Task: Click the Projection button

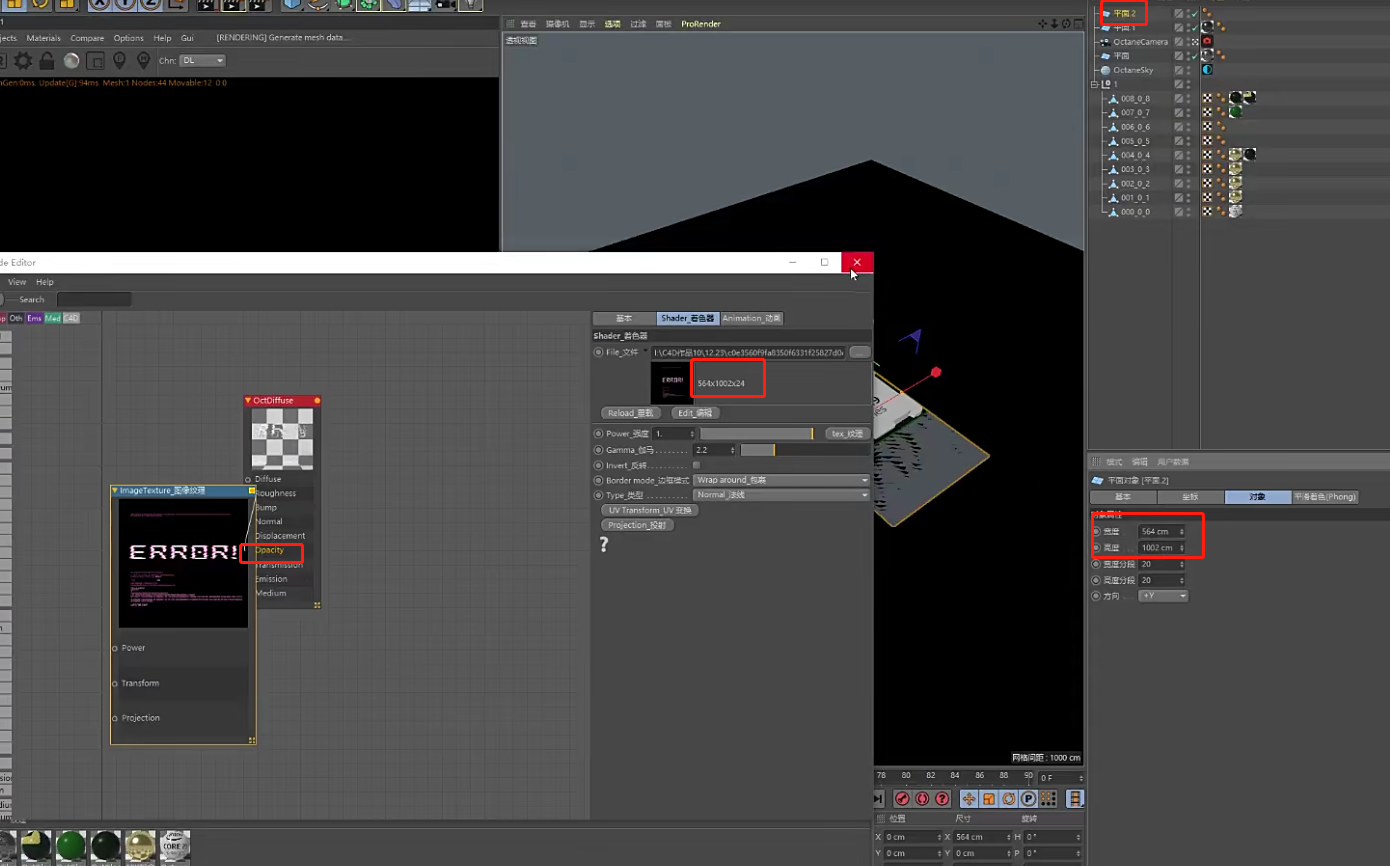Action: point(637,525)
